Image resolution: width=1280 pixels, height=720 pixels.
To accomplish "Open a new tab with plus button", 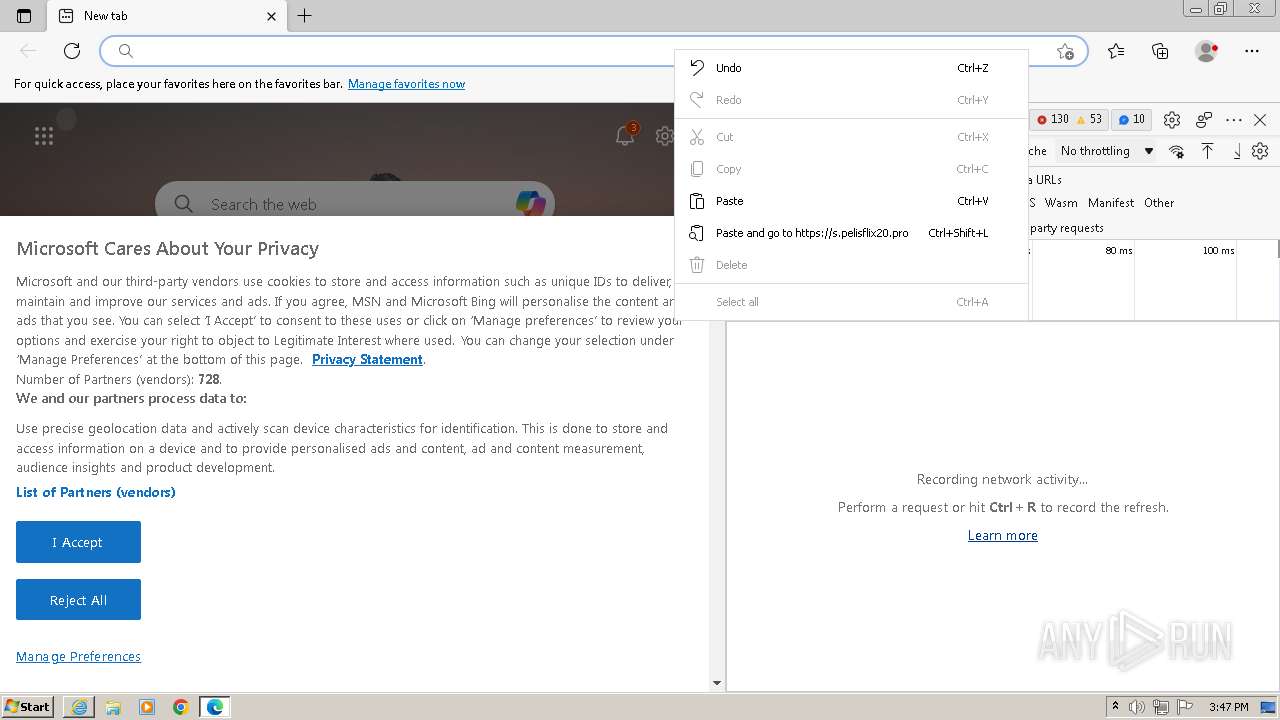I will [x=305, y=16].
